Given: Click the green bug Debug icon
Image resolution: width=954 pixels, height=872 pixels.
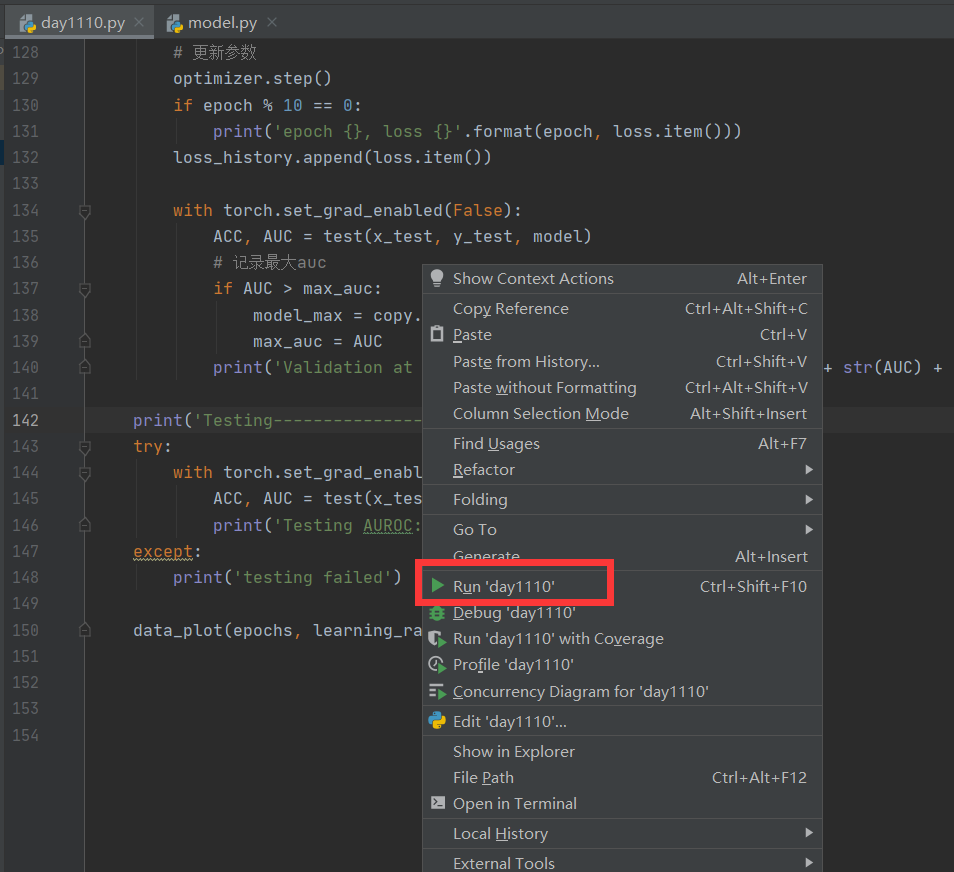Looking at the screenshot, I should coord(437,613).
